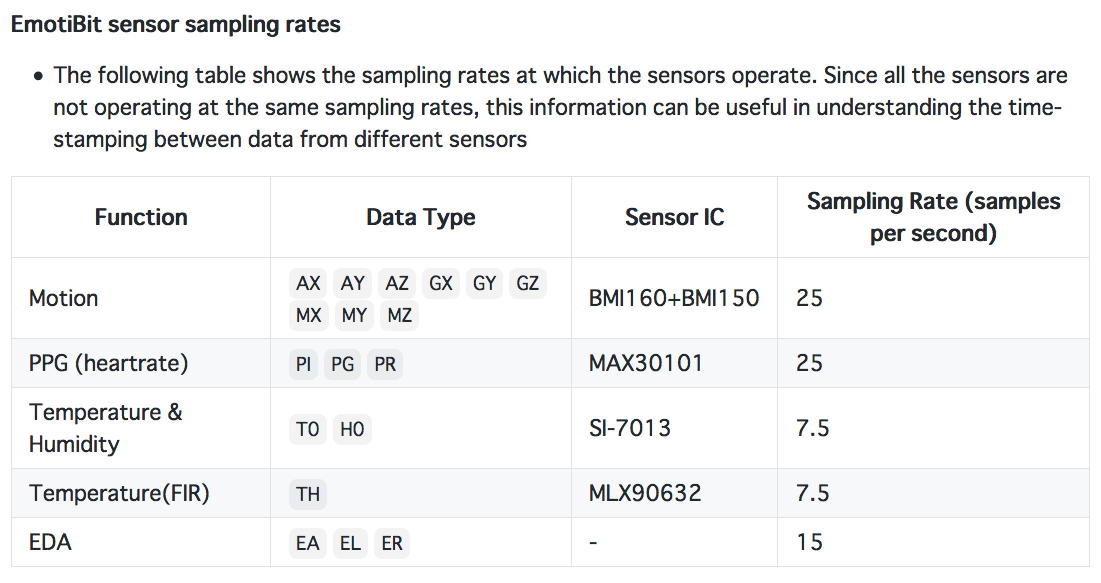Click the MLX90632 sensor text

click(645, 493)
